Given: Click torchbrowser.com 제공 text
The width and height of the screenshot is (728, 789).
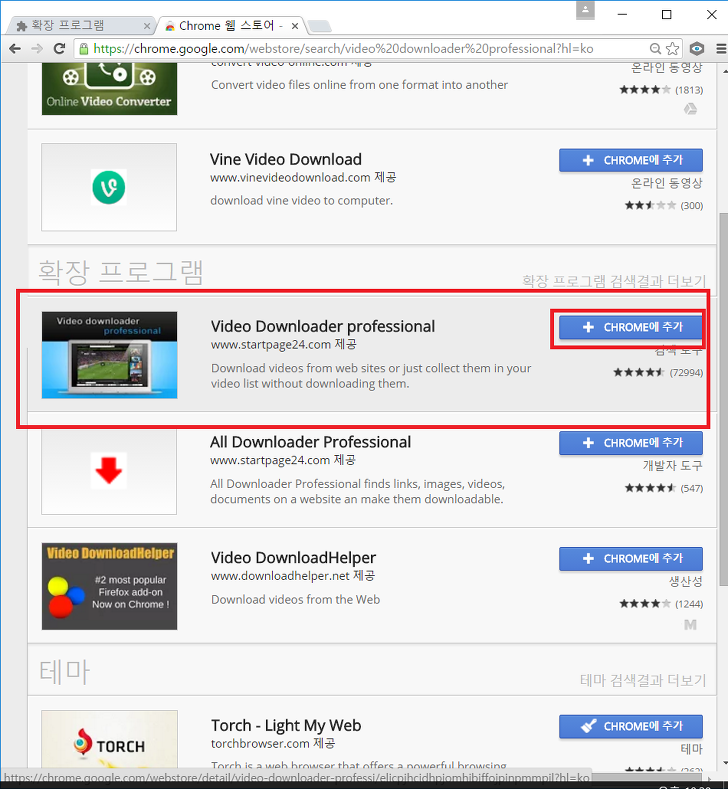Looking at the screenshot, I should click(273, 744).
